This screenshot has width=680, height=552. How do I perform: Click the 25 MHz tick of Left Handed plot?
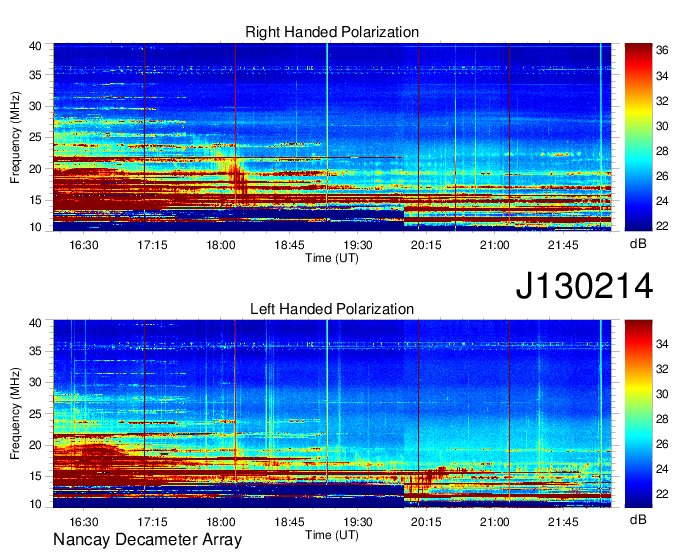[x=35, y=414]
